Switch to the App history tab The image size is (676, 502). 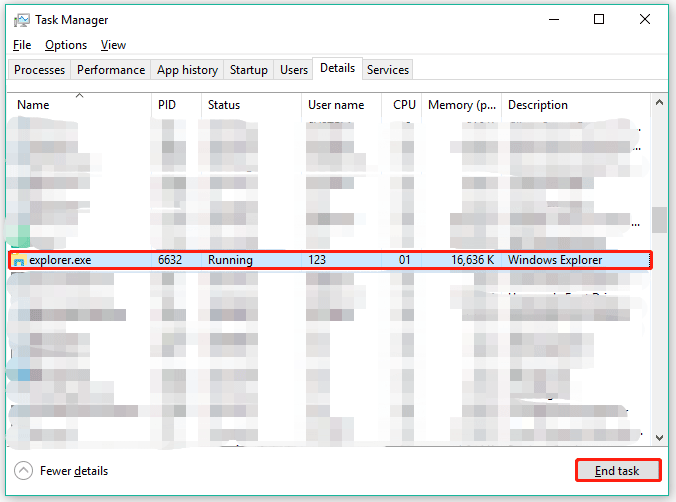click(187, 70)
